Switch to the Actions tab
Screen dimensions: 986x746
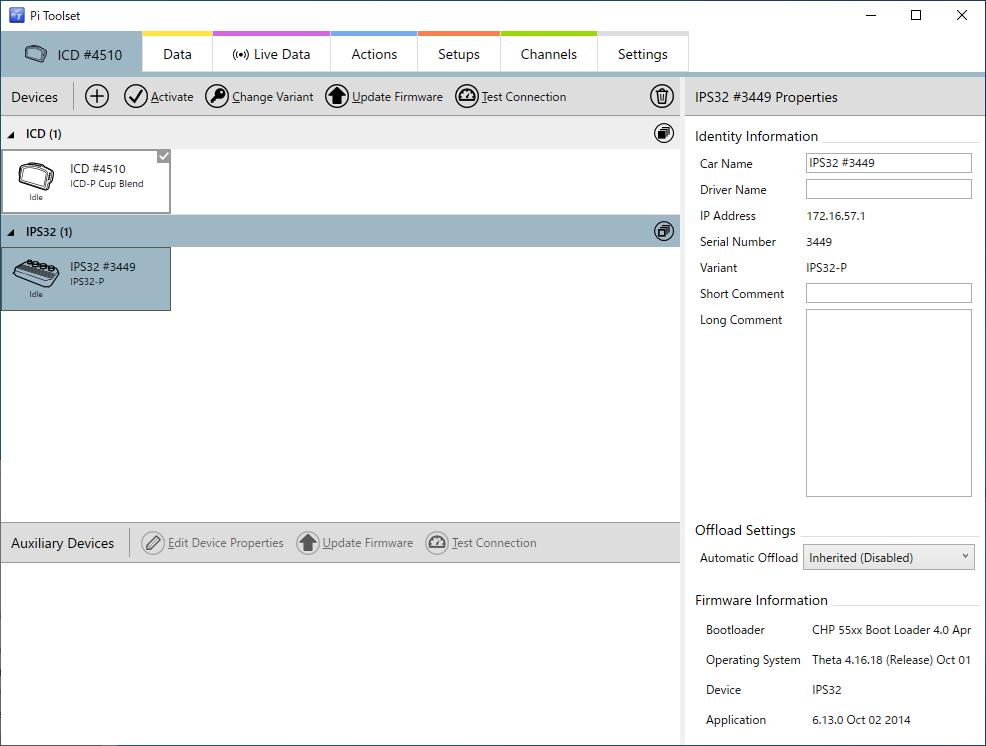374,54
